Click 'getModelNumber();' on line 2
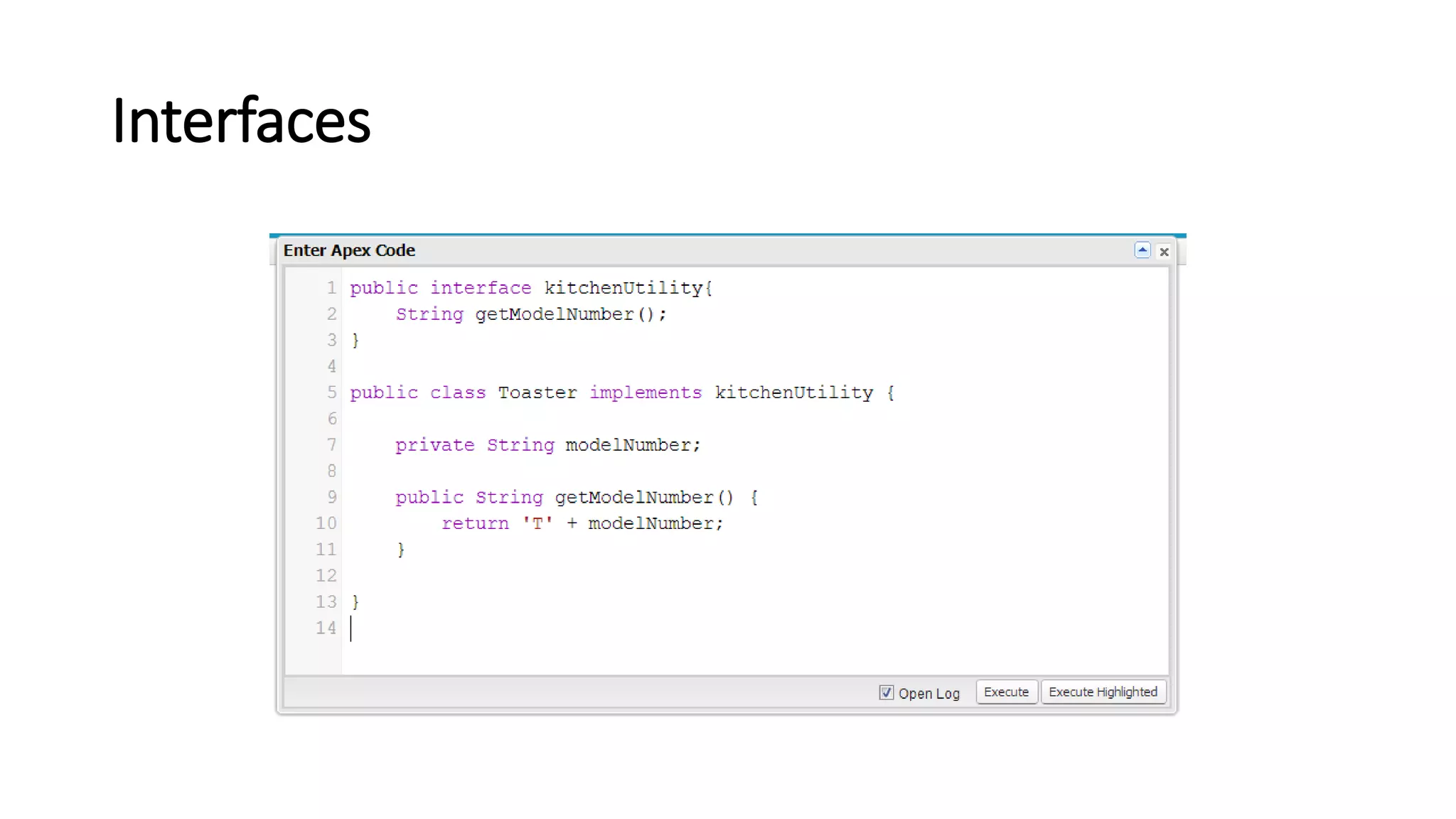 570,314
